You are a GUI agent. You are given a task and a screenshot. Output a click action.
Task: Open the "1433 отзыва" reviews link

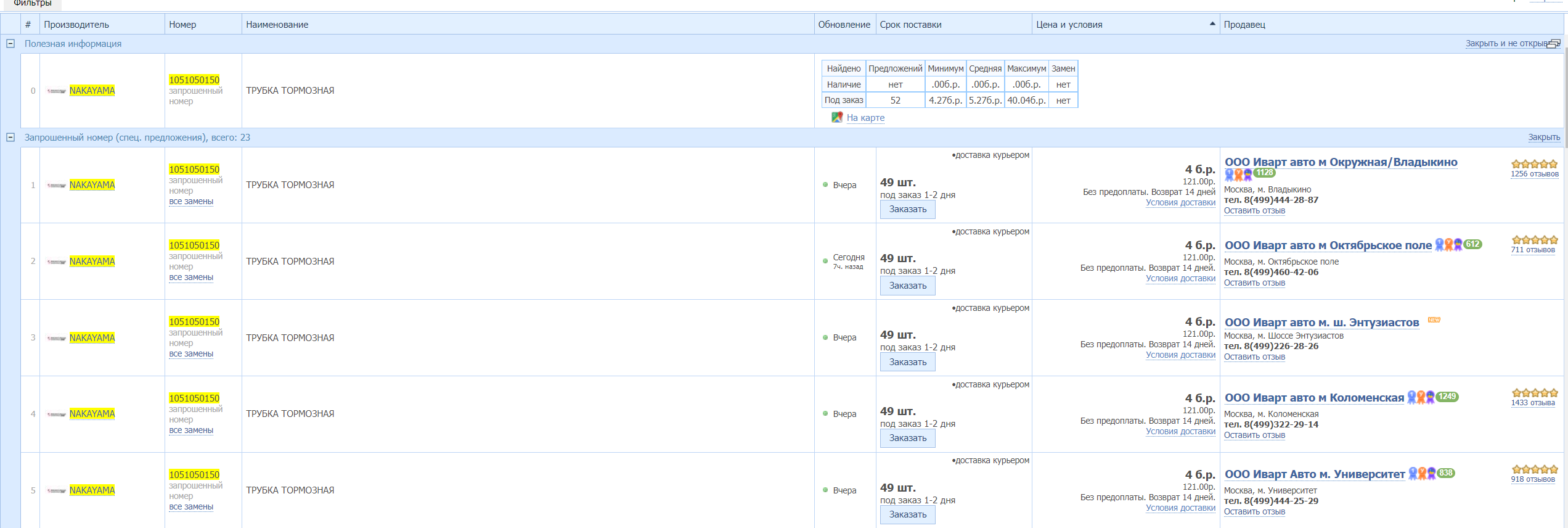pyautogui.click(x=1533, y=403)
